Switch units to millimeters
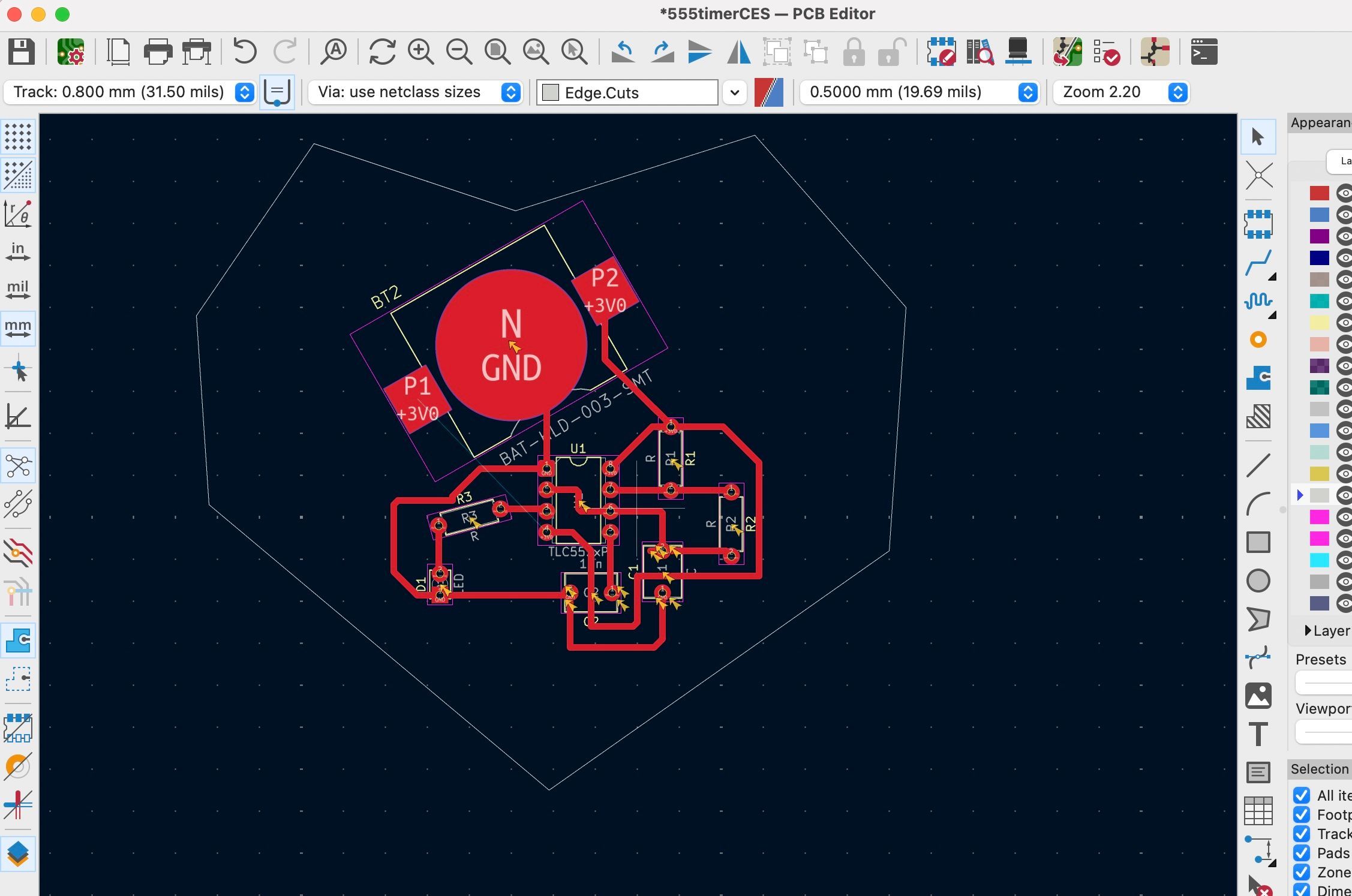This screenshot has width=1352, height=896. tap(18, 328)
